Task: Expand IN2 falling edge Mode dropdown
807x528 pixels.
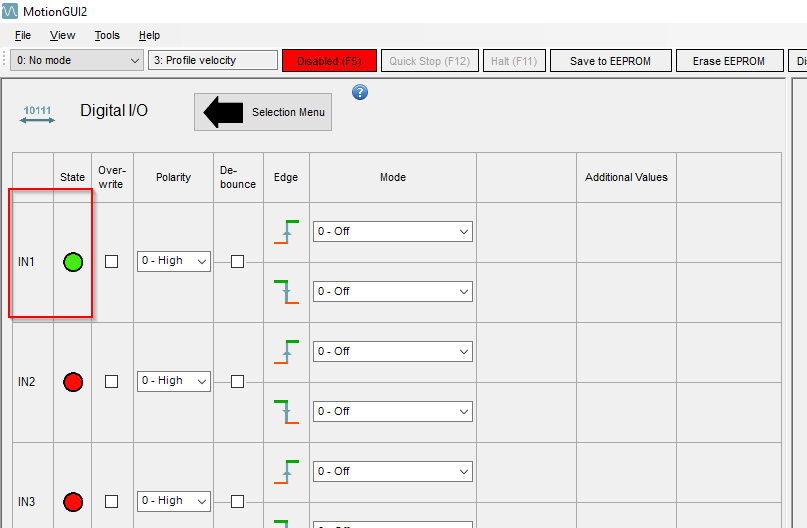Action: [x=393, y=411]
